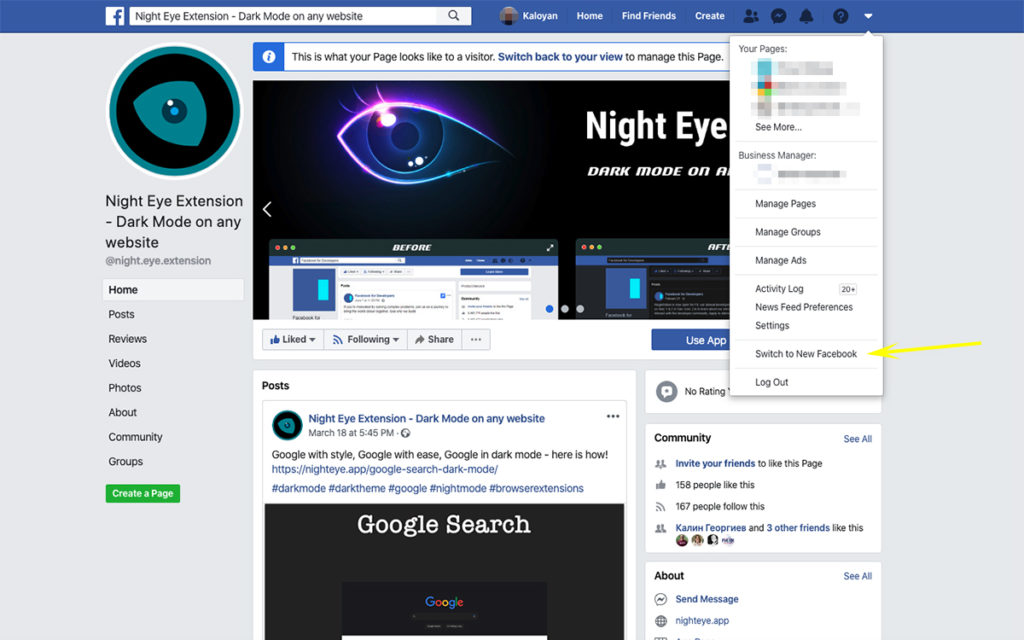Click Invite your friends link

[x=715, y=464]
